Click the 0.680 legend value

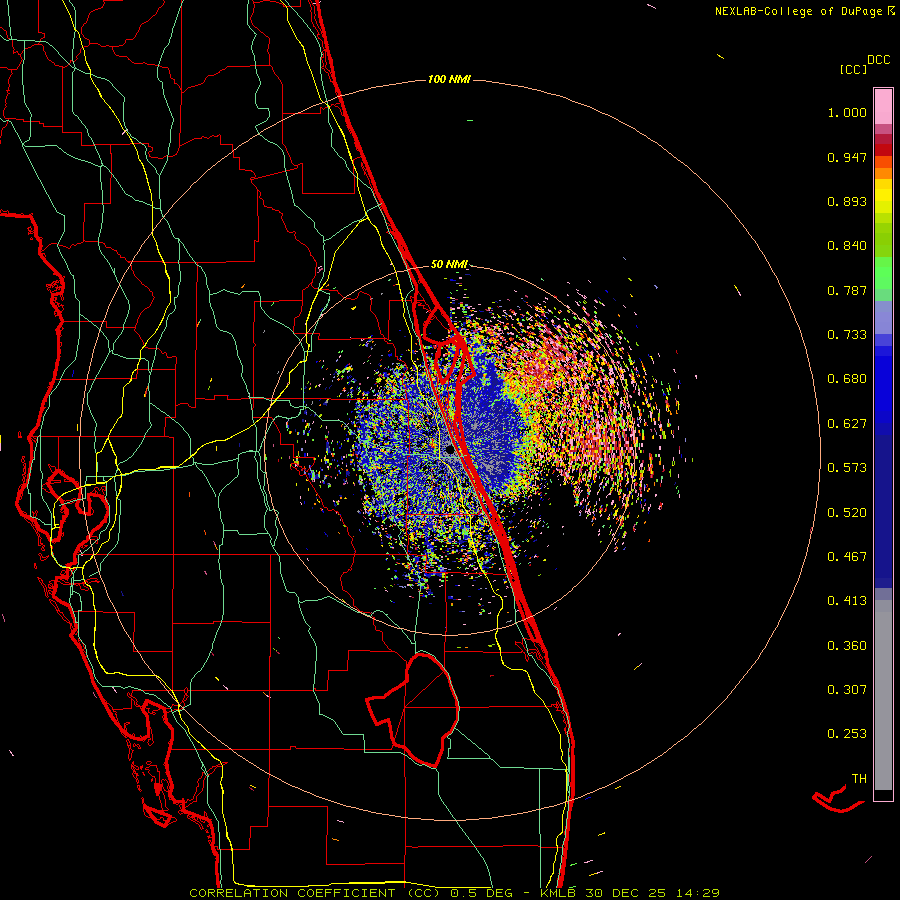coord(847,379)
